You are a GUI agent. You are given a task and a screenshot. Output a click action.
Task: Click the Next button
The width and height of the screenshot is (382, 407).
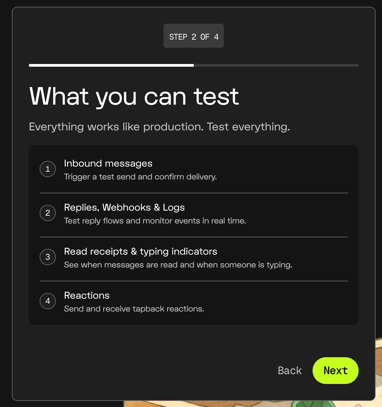(335, 370)
